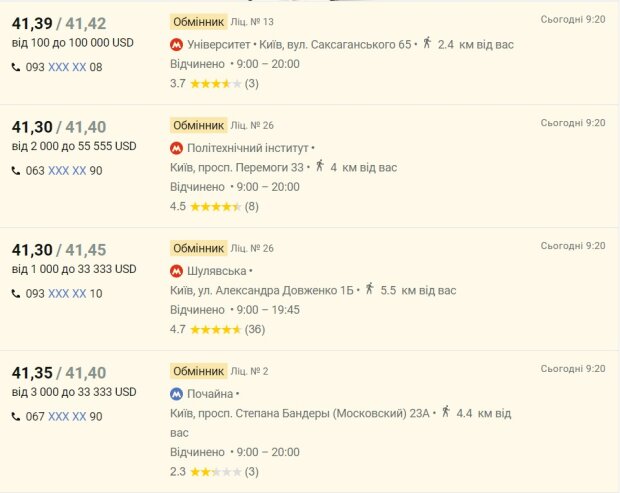Screen dimensions: 620x493
Task: Click the Обмінник badge with license № 2
Action: [x=198, y=371]
